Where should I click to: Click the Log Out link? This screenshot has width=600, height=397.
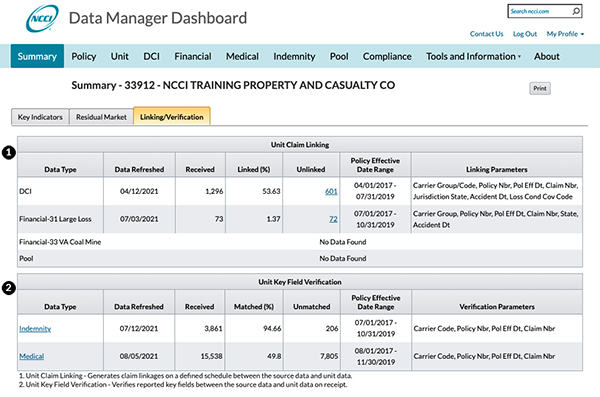tap(525, 34)
